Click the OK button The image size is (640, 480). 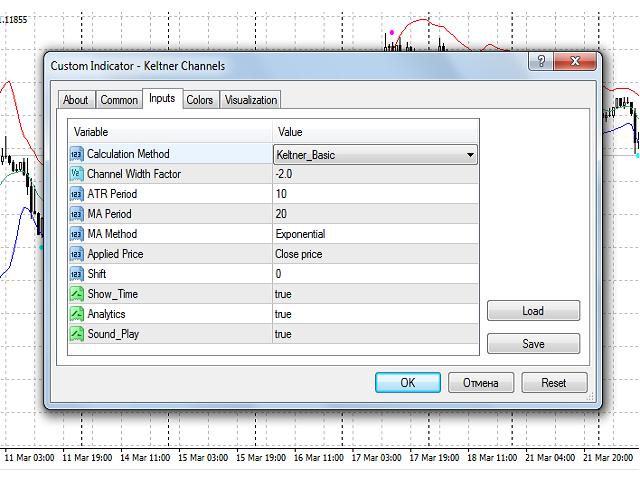(x=408, y=383)
